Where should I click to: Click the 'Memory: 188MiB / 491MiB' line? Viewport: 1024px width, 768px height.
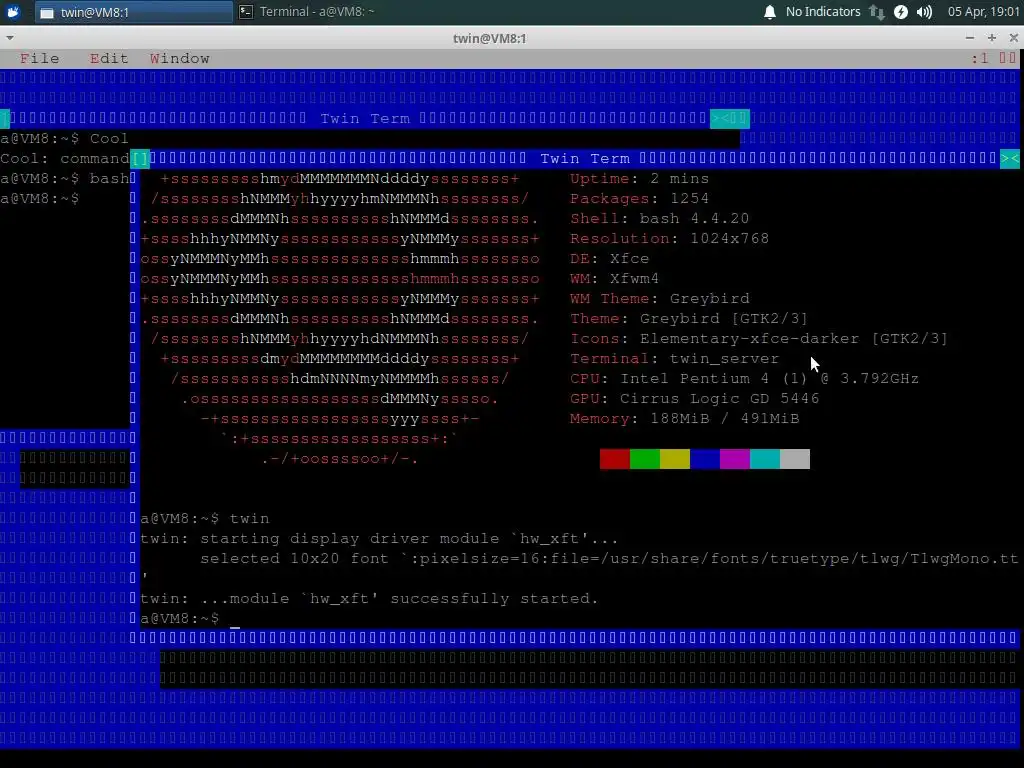(x=684, y=419)
